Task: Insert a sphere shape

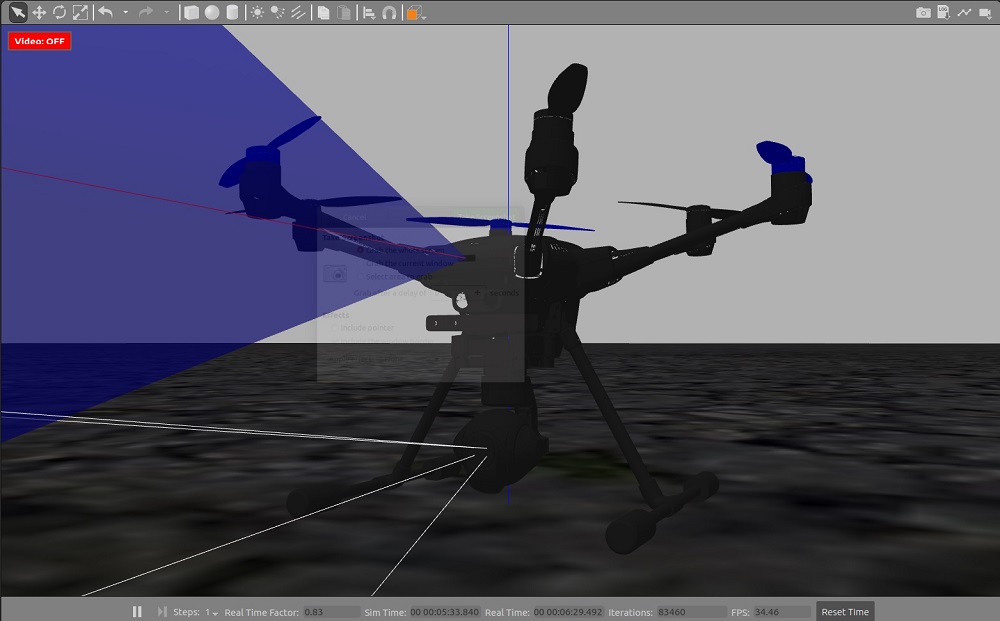Action: (212, 13)
